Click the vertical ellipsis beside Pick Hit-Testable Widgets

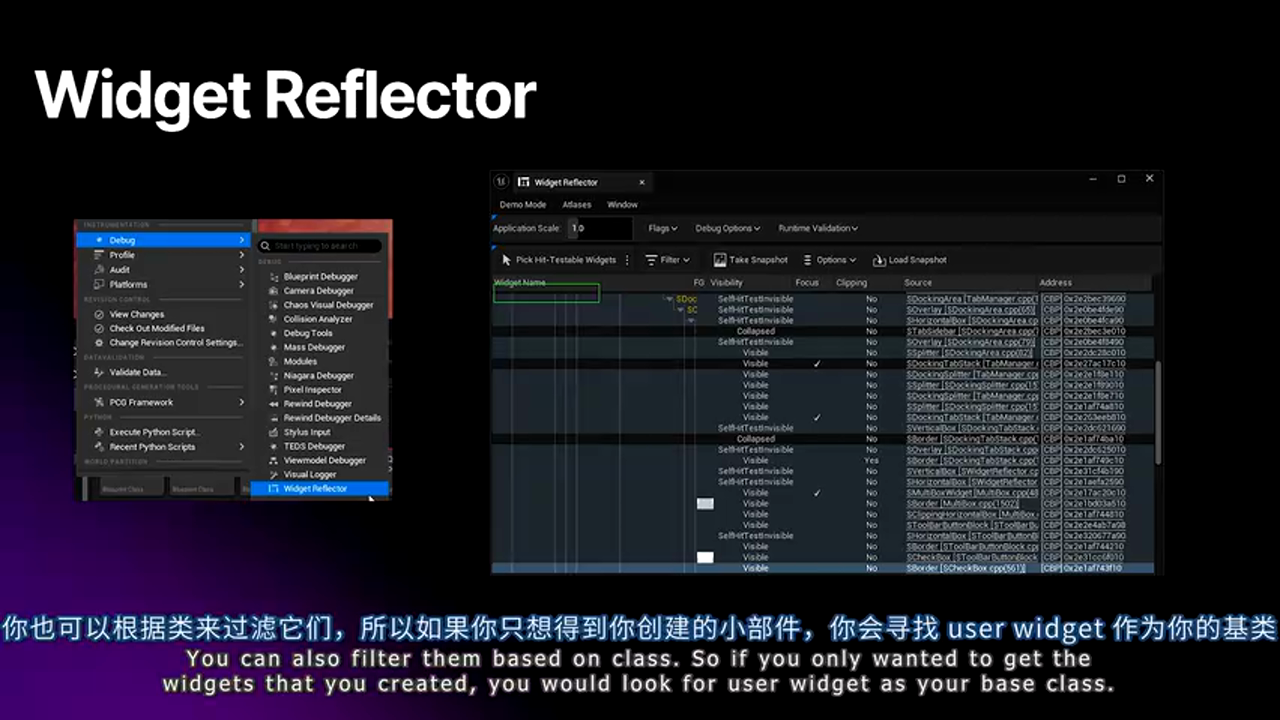click(x=627, y=260)
